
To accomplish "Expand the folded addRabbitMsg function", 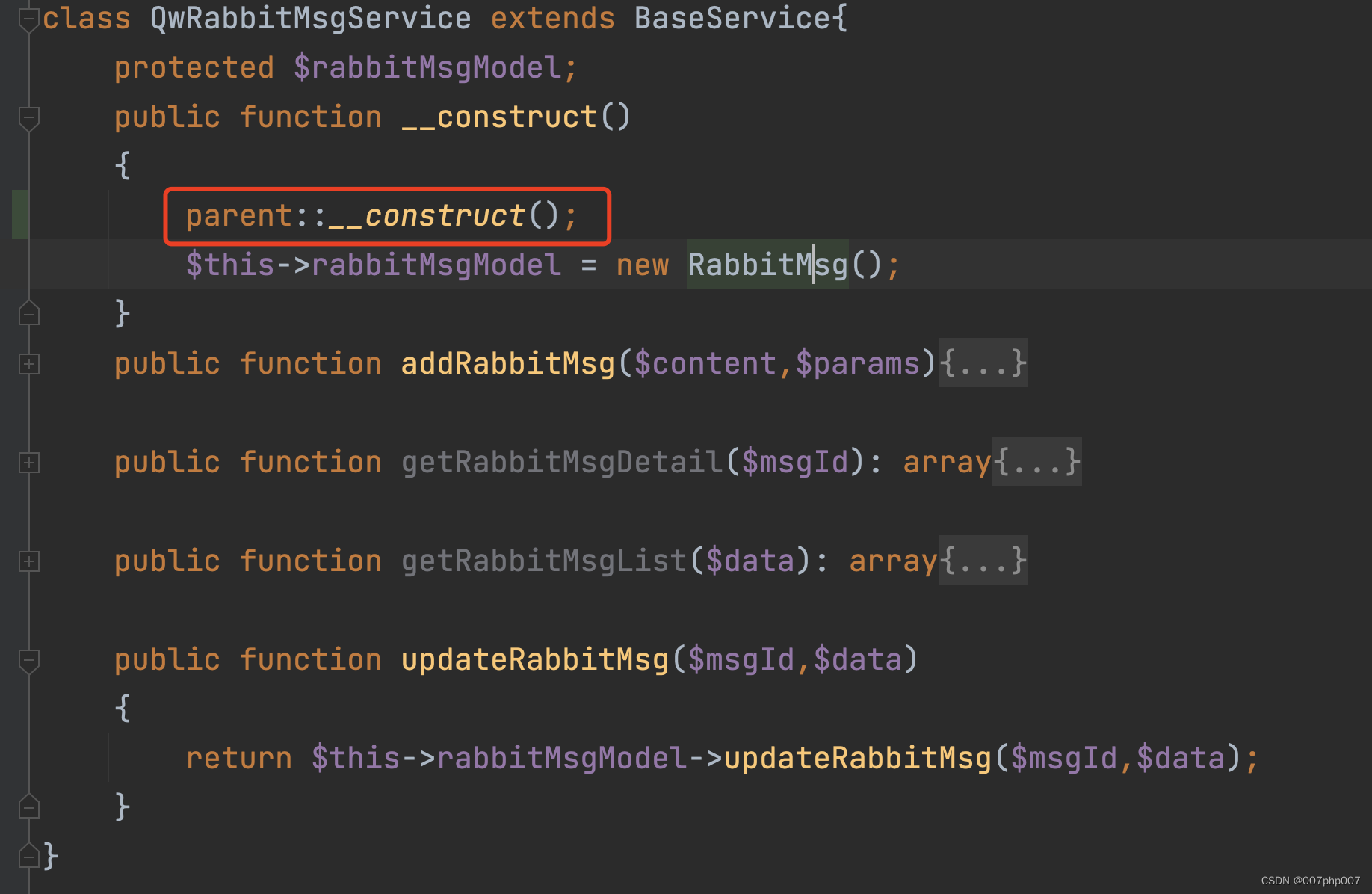I will tap(28, 364).
